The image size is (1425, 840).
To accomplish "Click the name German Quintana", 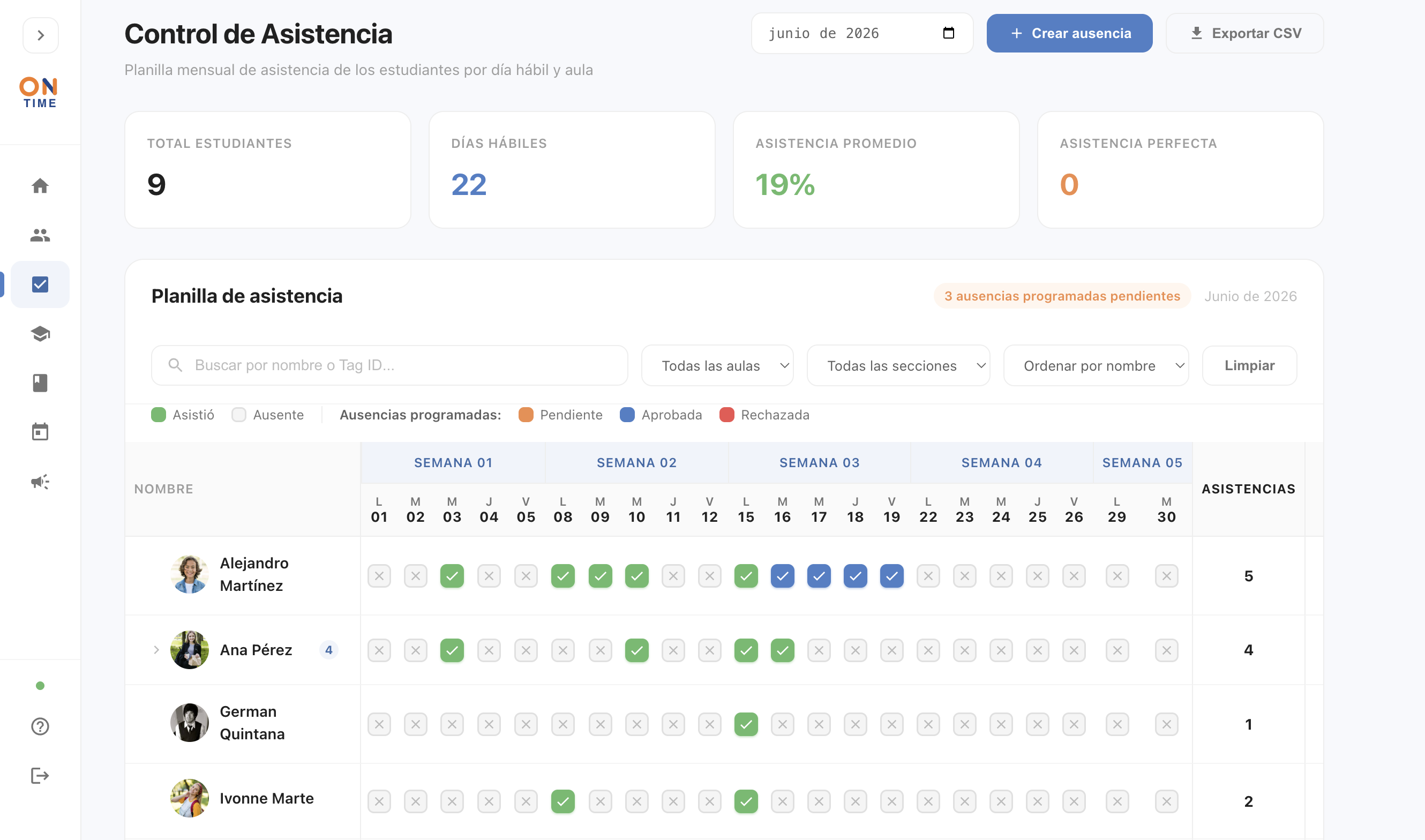I will [252, 723].
